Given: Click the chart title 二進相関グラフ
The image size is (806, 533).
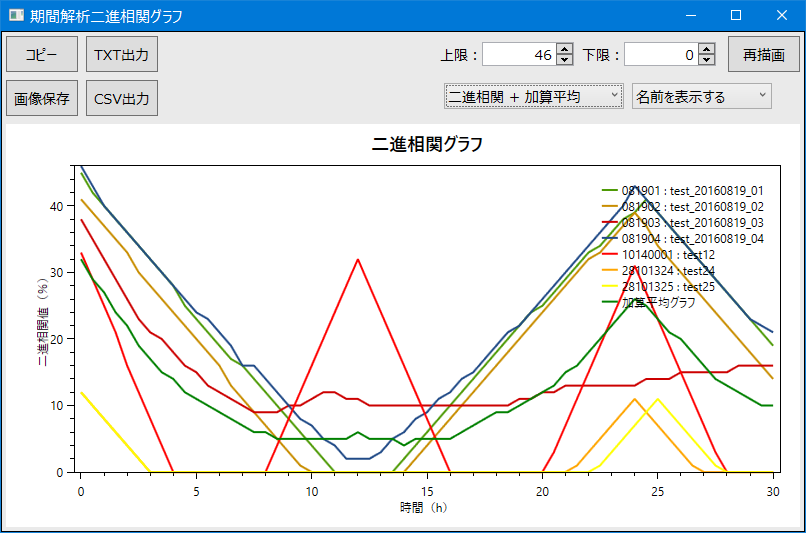Looking at the screenshot, I should pos(427,144).
